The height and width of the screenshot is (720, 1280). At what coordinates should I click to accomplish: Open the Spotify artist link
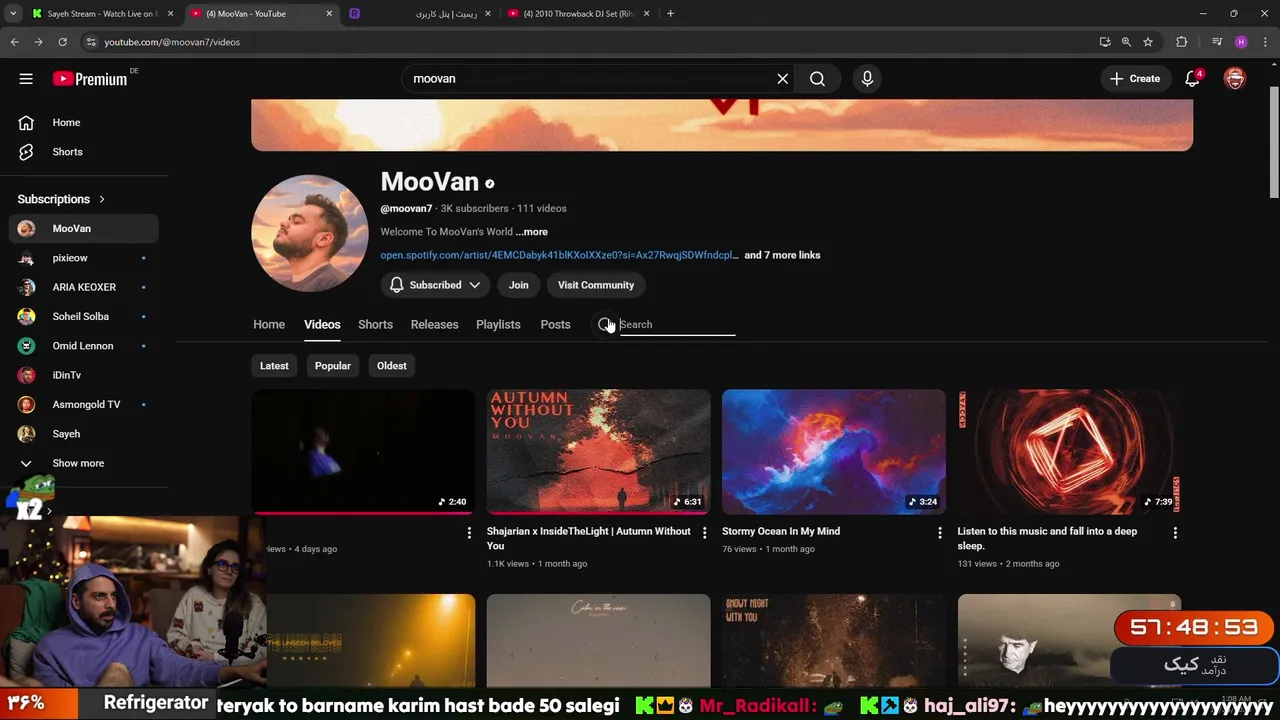tap(559, 255)
